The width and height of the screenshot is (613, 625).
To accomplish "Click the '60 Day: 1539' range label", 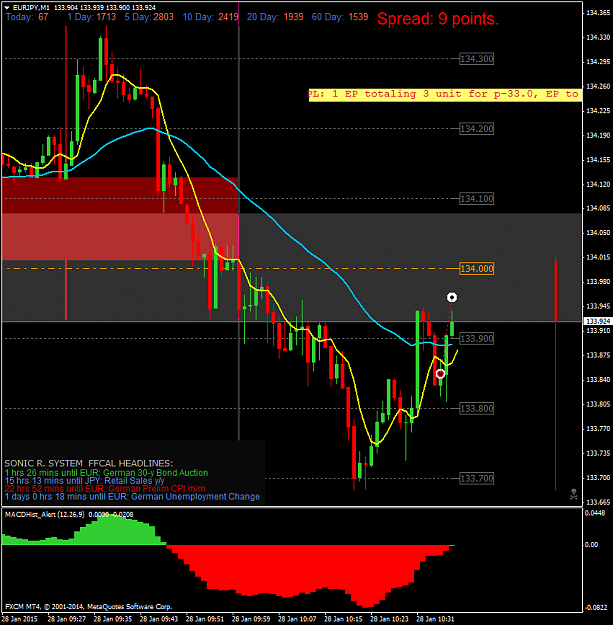I will pyautogui.click(x=340, y=17).
